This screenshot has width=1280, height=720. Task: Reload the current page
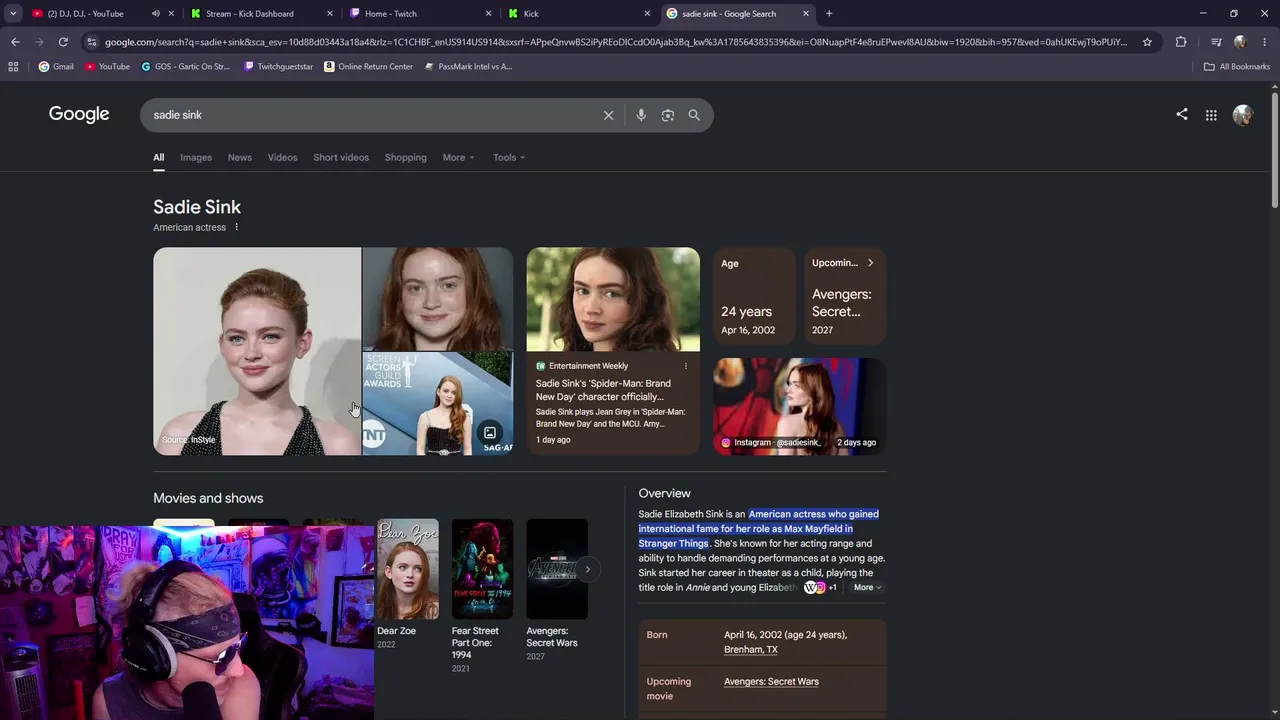pos(63,42)
